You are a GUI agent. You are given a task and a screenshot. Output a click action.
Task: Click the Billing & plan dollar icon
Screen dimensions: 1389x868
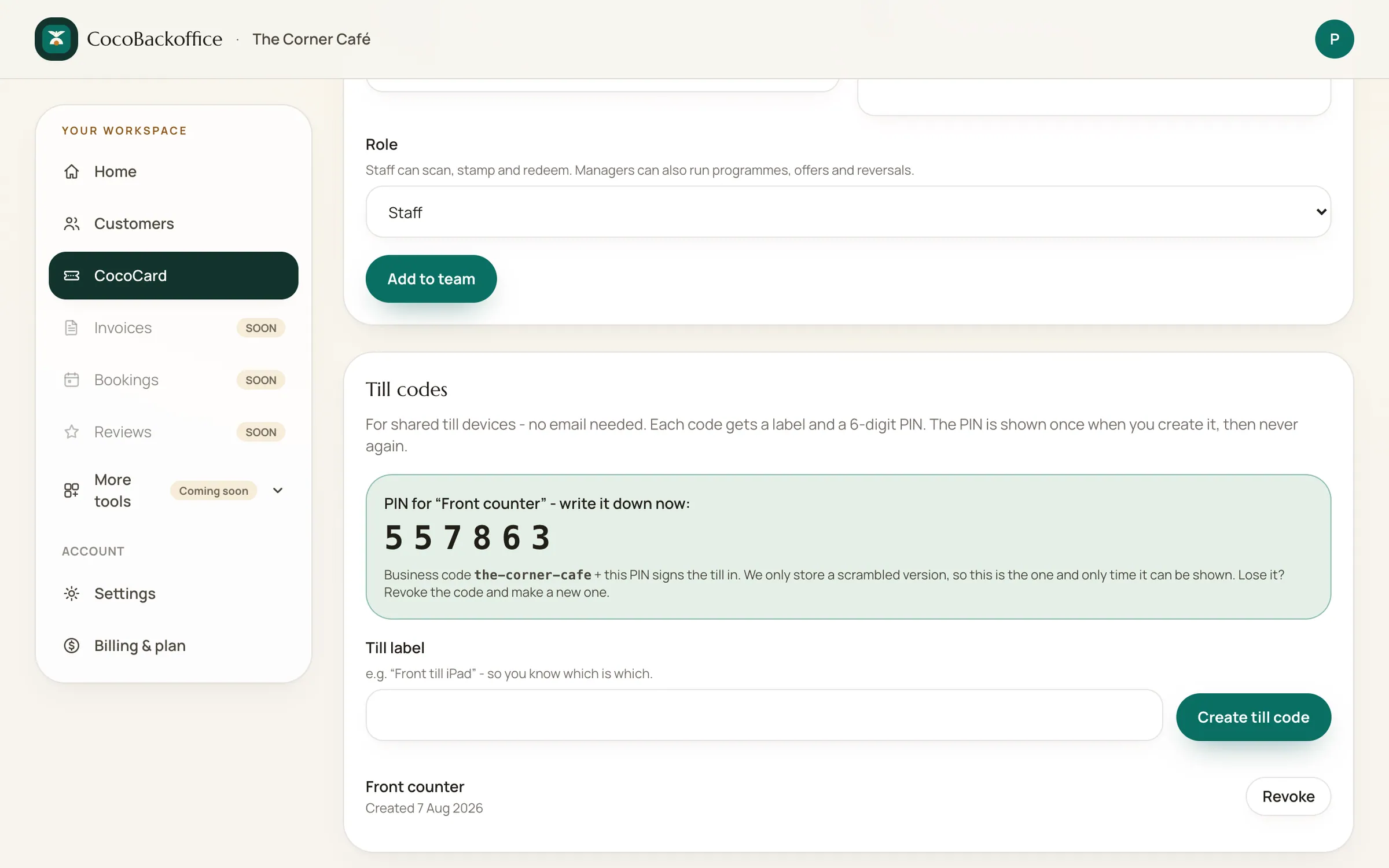tap(71, 646)
